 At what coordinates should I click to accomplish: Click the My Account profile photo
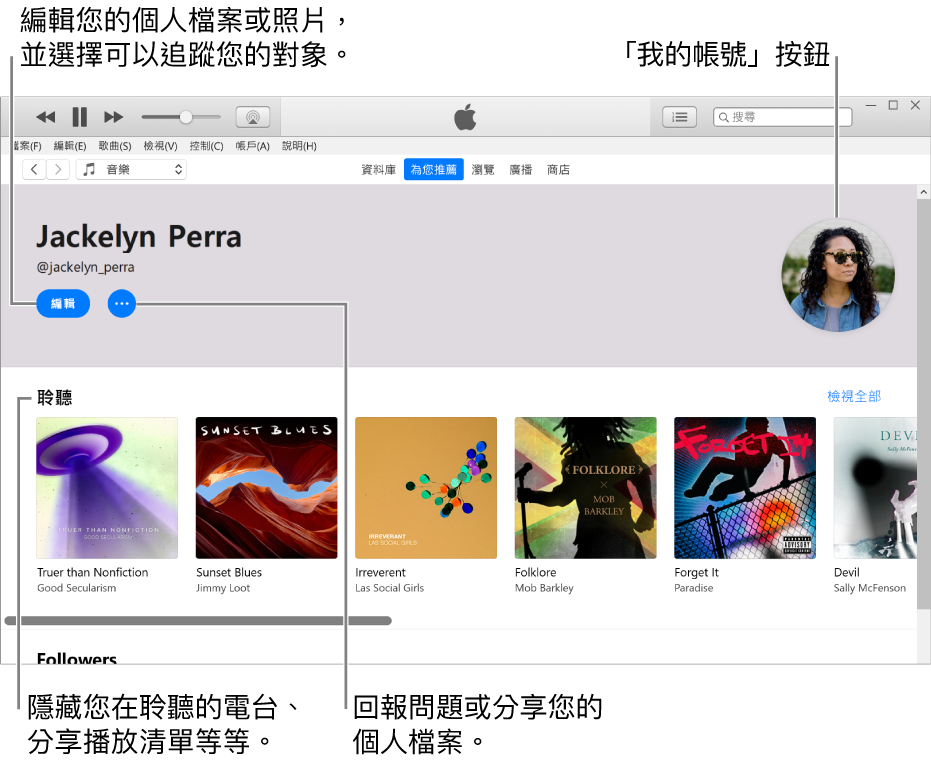coord(838,275)
